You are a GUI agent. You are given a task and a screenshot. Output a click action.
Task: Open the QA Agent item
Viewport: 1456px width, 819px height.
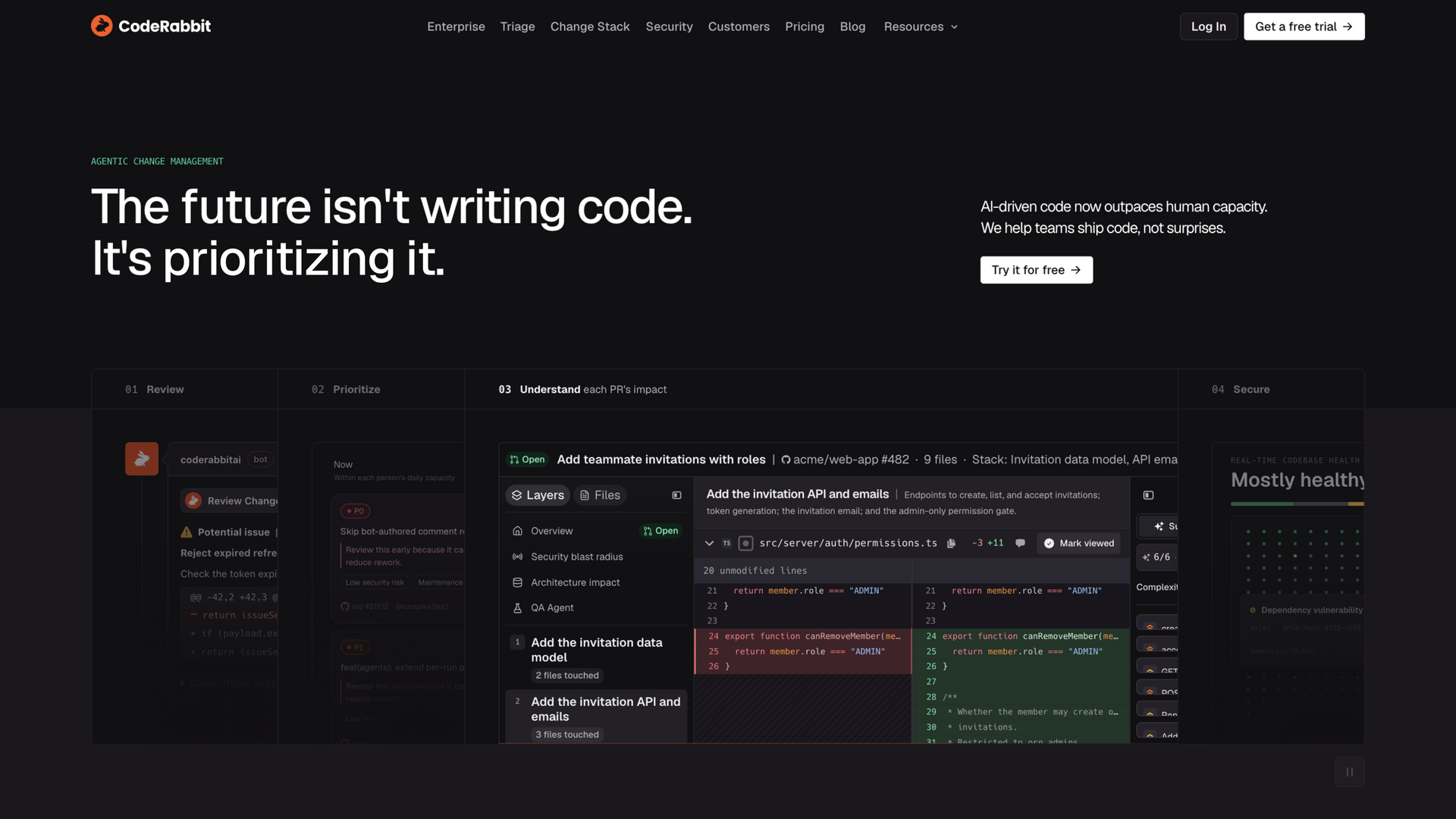click(x=596, y=607)
